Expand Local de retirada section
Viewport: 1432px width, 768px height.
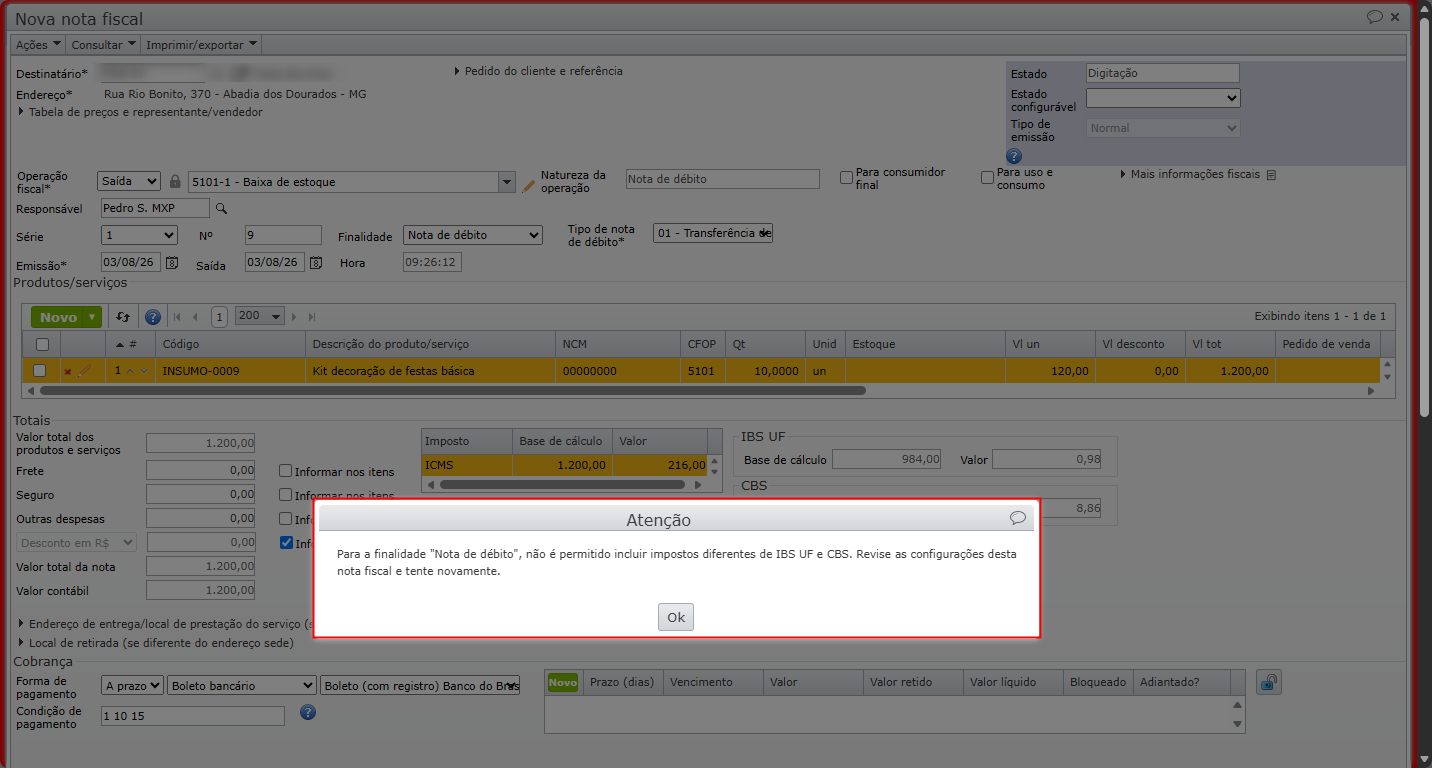coord(156,643)
